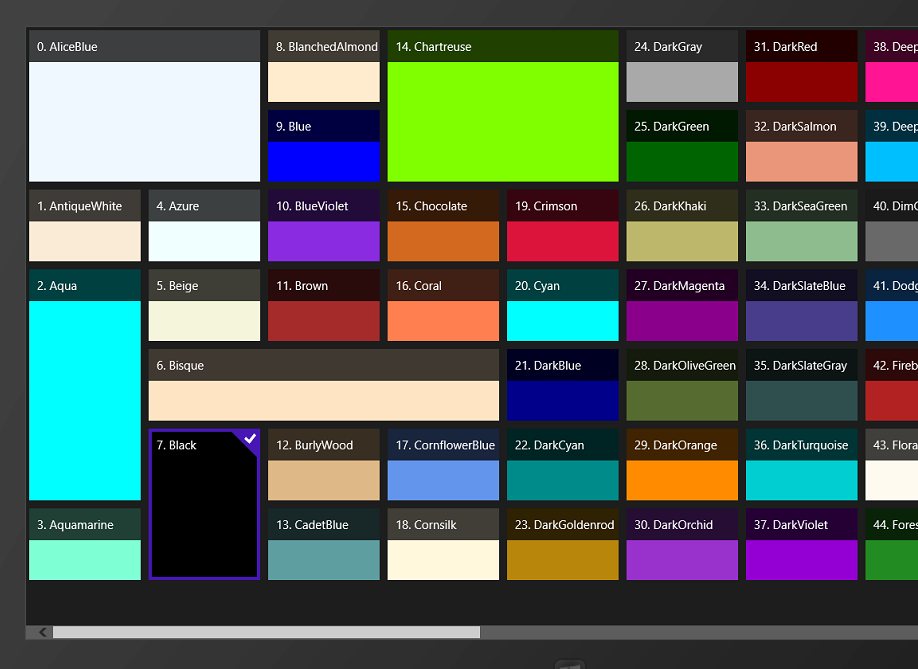The width and height of the screenshot is (918, 669).
Task: Click the checkmark on the Black tile
Action: (x=250, y=438)
